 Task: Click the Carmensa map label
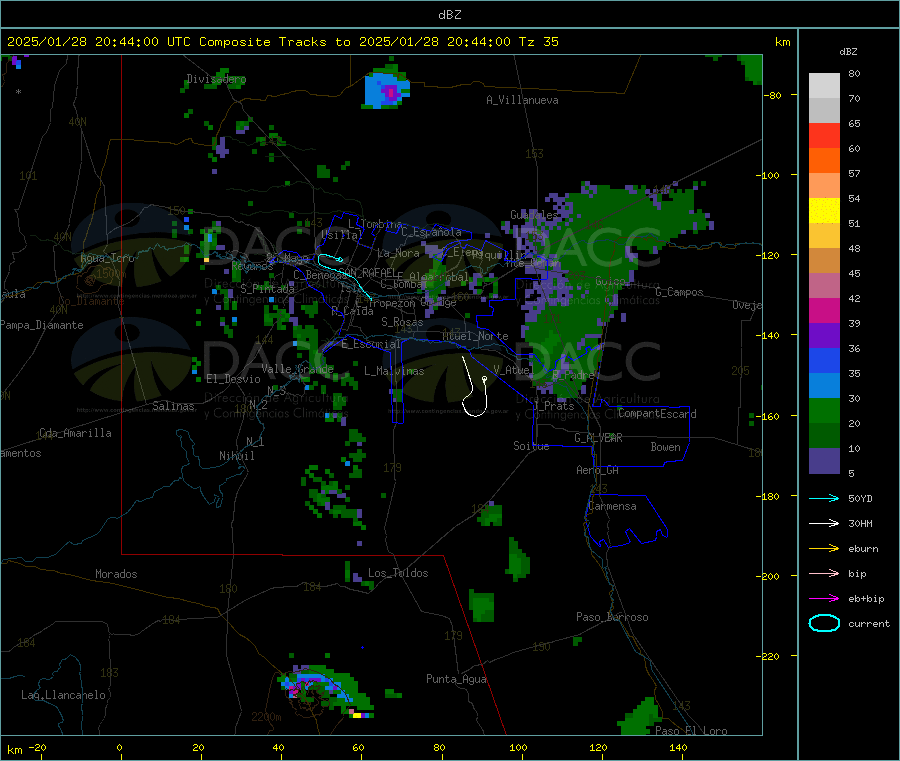click(x=612, y=506)
